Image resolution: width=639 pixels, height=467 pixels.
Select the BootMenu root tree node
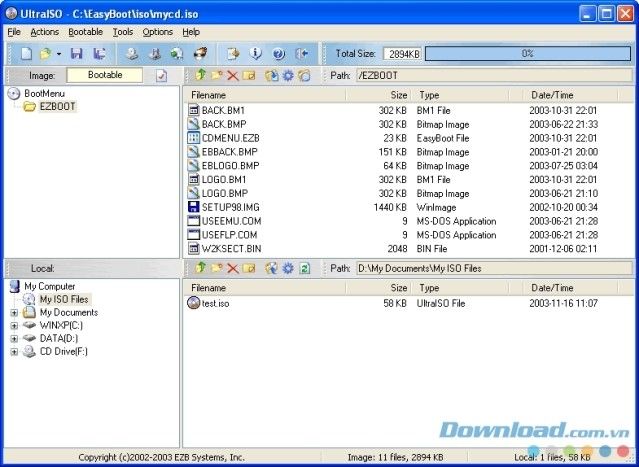point(44,93)
